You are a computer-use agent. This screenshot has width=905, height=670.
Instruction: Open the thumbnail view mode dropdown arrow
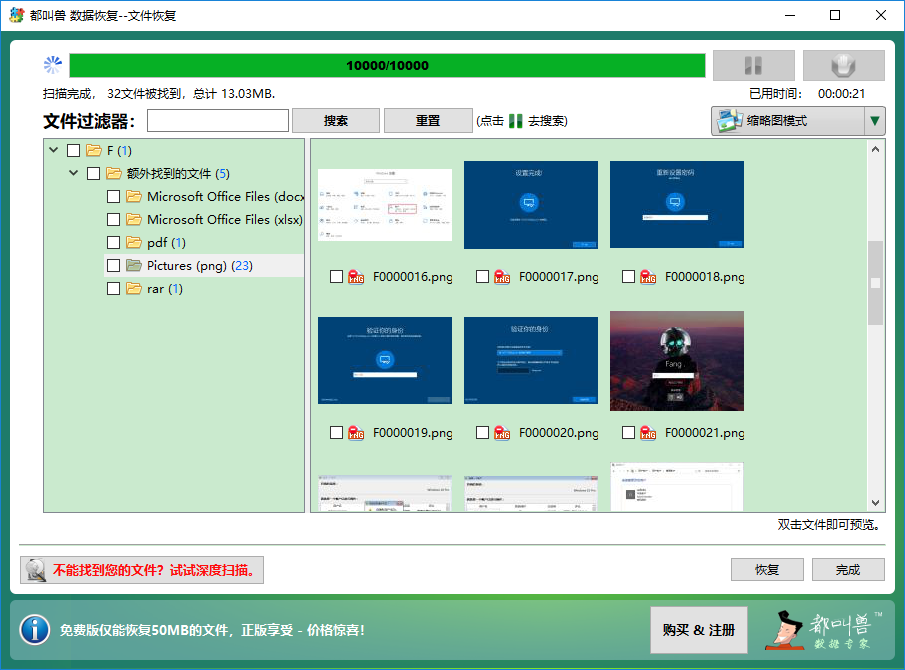tap(875, 121)
